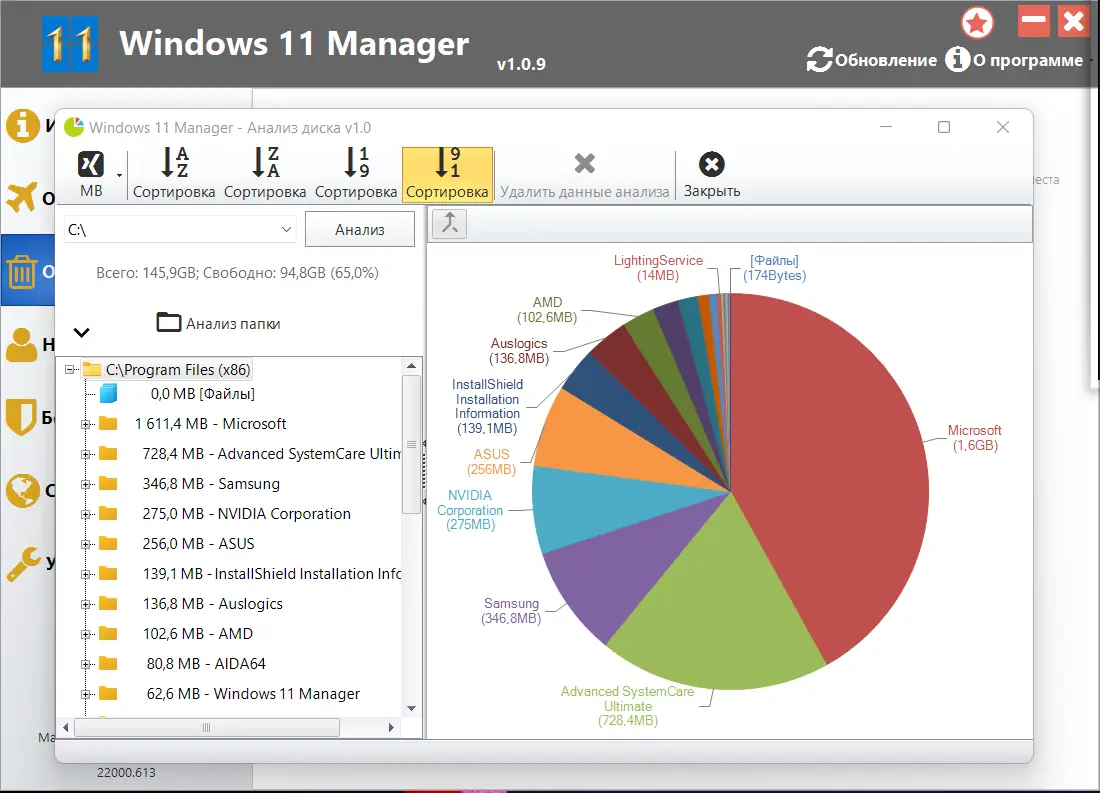1100x793 pixels.
Task: Open the red star favorites icon
Action: click(977, 22)
